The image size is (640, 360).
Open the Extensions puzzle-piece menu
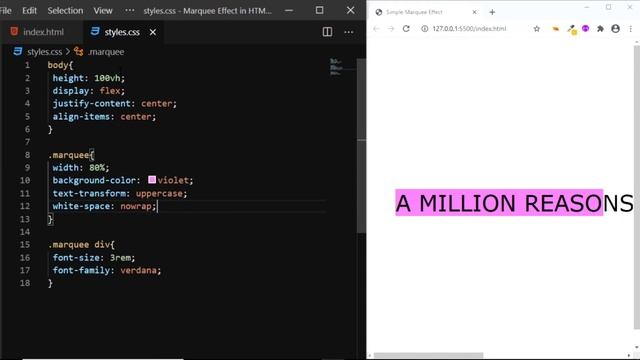click(600, 29)
